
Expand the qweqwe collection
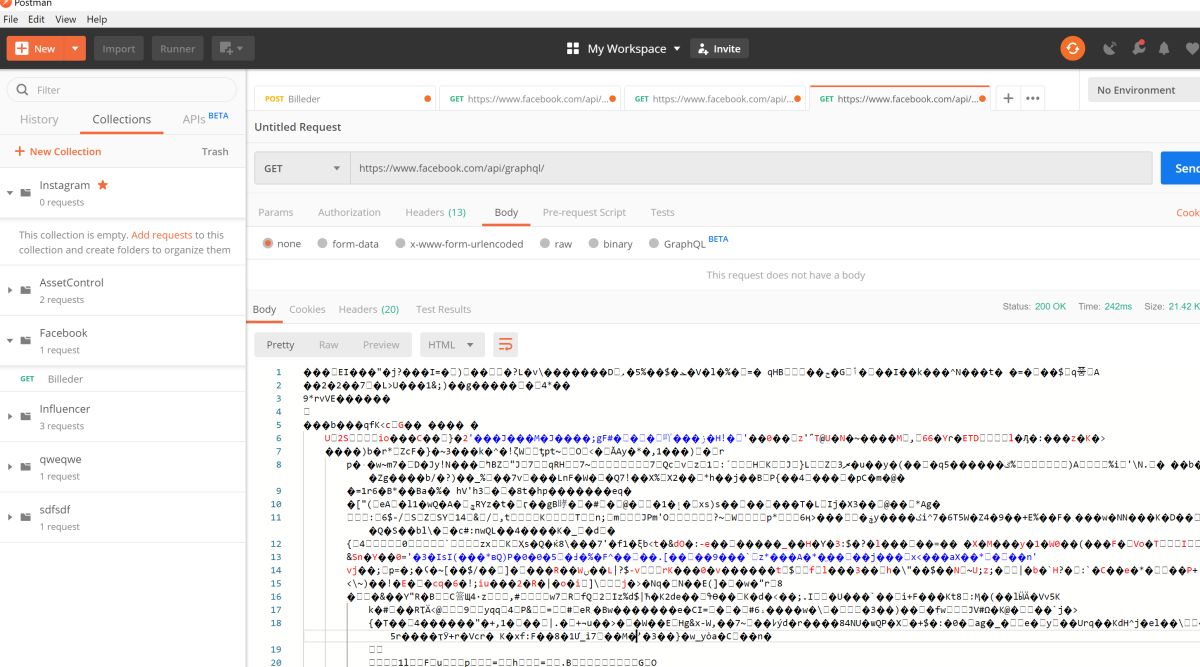point(10,467)
